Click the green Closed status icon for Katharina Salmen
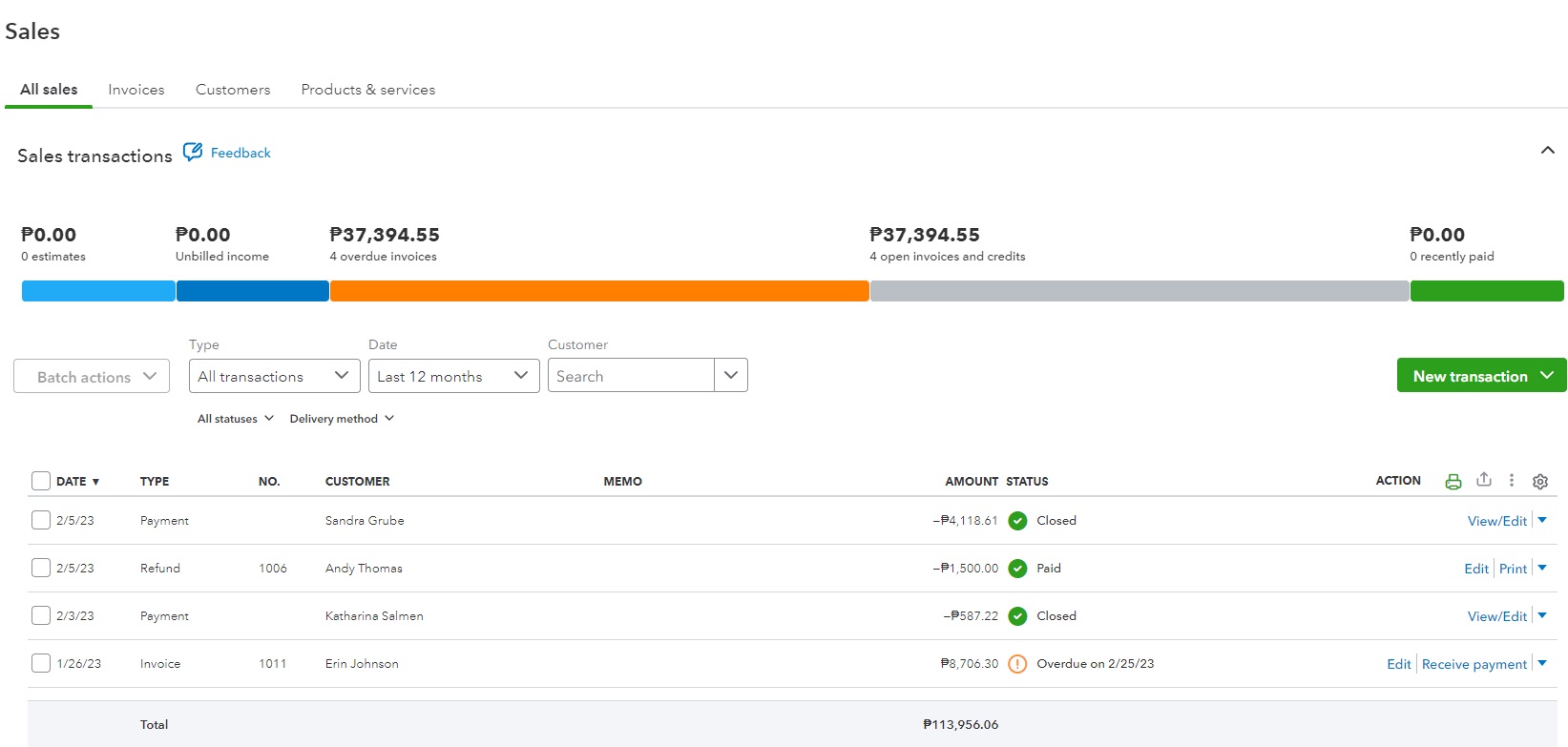Image resolution: width=1568 pixels, height=747 pixels. click(1017, 616)
